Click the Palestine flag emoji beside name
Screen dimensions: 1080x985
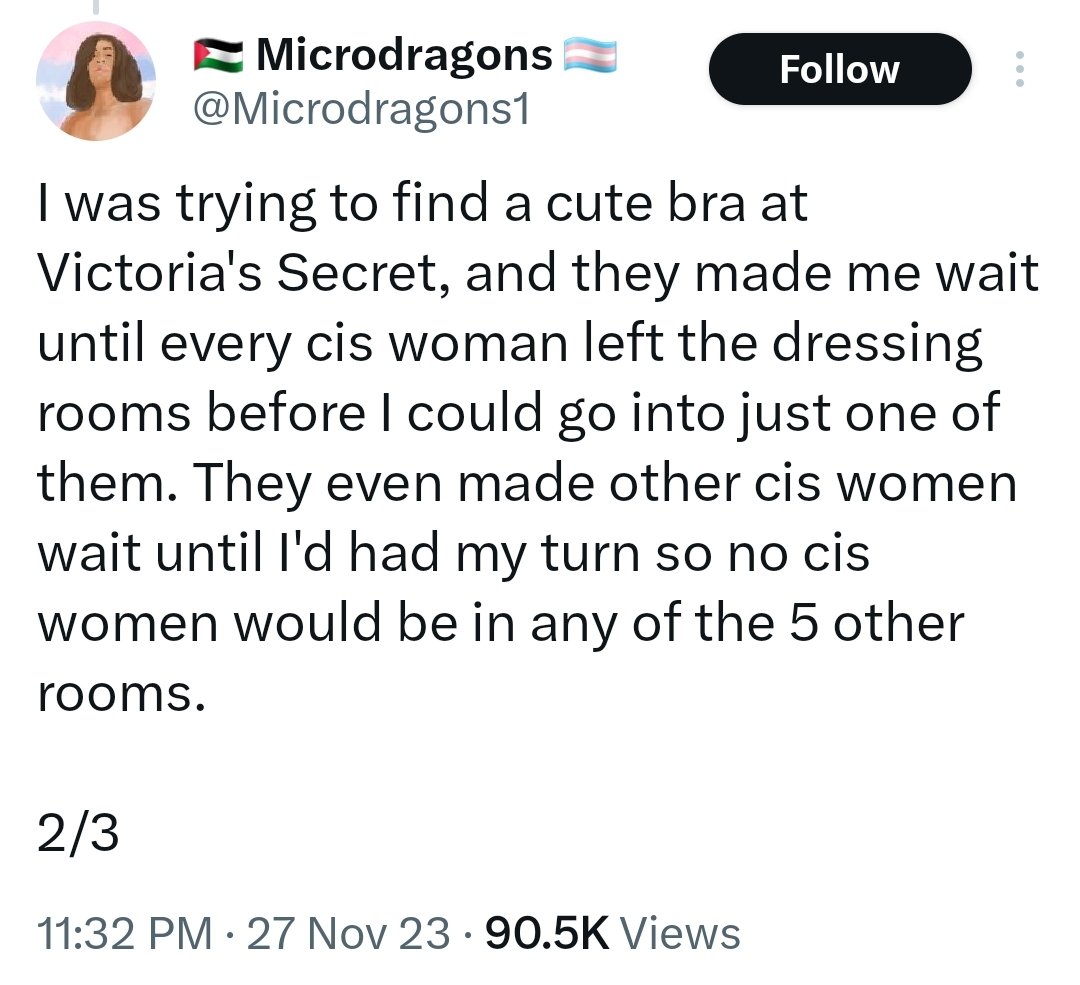coord(218,56)
